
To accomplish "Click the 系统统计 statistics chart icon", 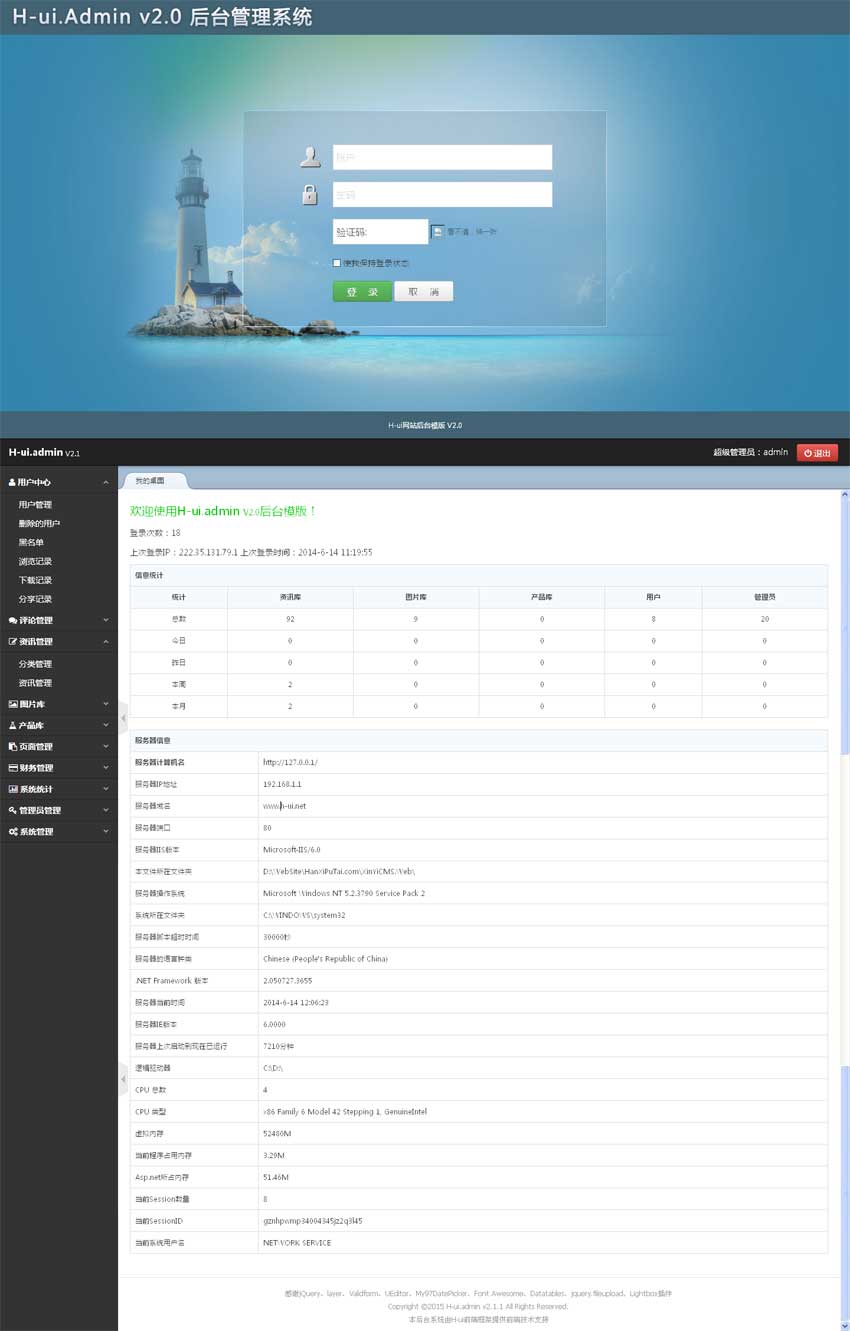I will (x=12, y=787).
